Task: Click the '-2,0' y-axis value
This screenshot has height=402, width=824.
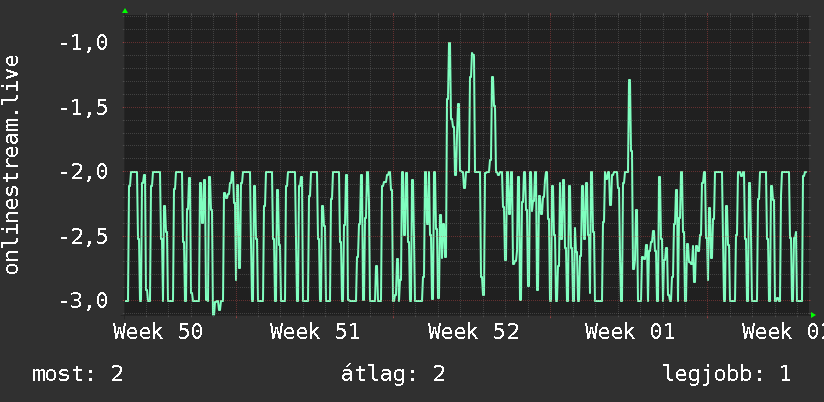Action: [84, 172]
